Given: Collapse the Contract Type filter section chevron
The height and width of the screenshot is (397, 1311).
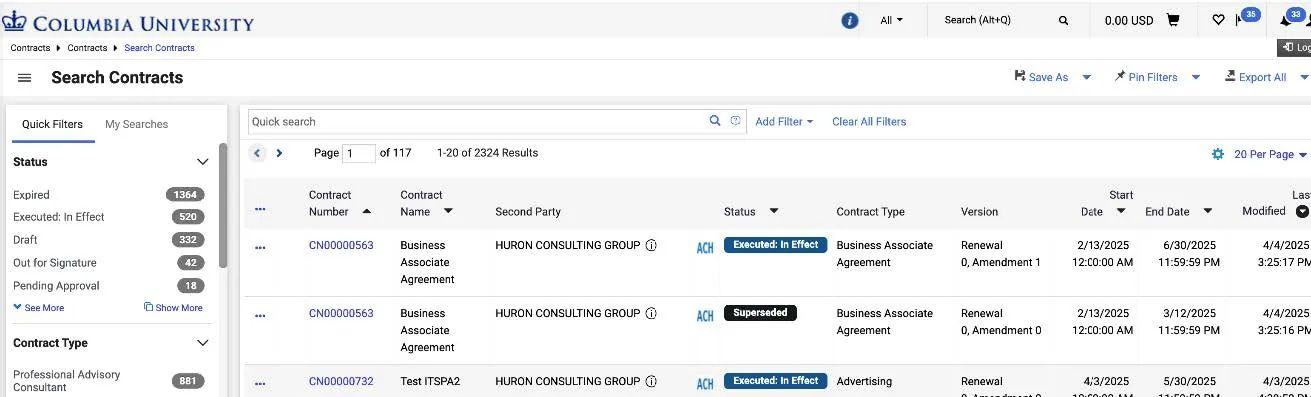Looking at the screenshot, I should pos(202,343).
